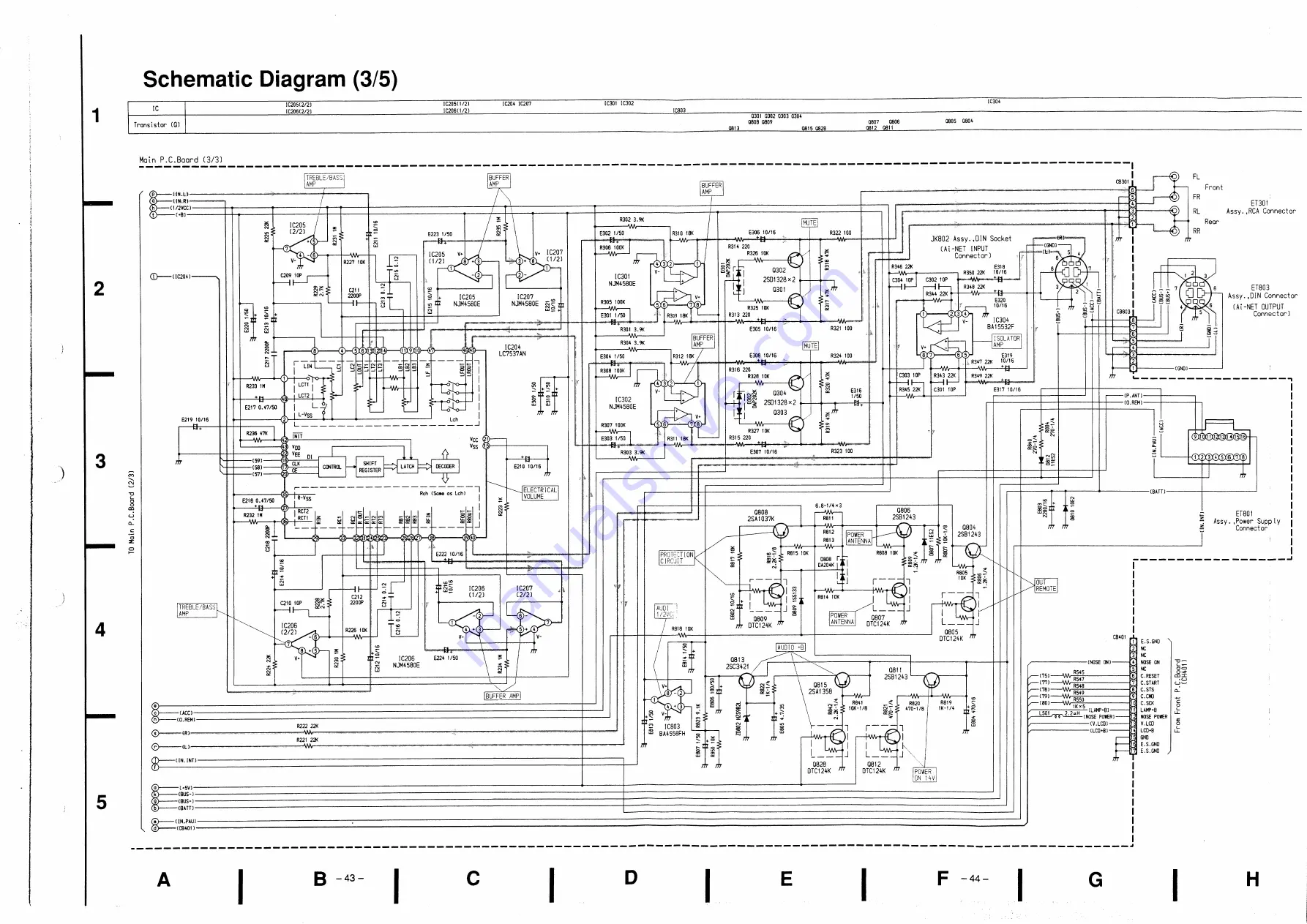Viewport: 1307px width, 924px height.
Task: Click the 'From Front P.C.Board (CN401)' label
Action: pyautogui.click(x=1180, y=696)
